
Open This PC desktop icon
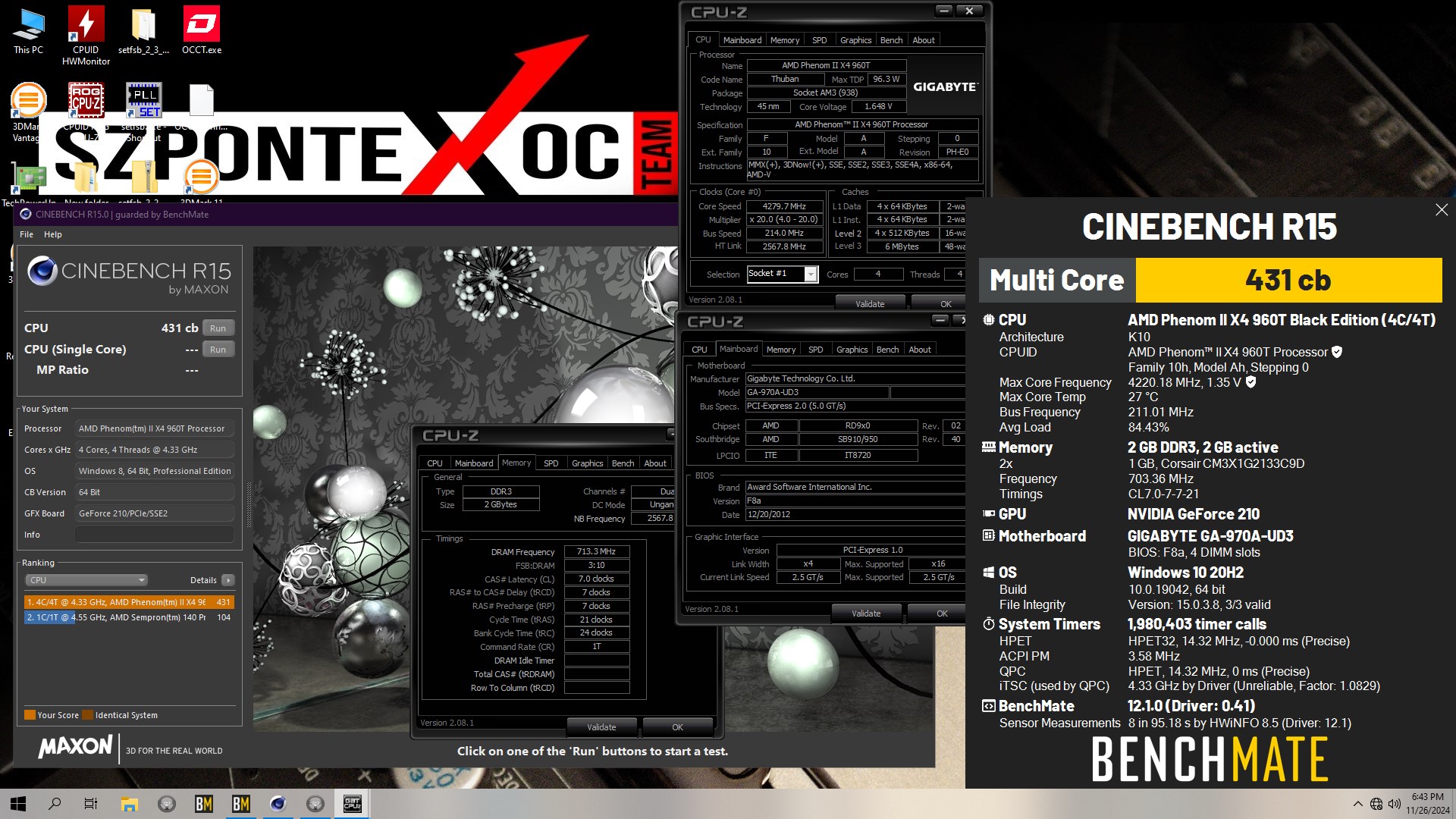click(x=28, y=32)
